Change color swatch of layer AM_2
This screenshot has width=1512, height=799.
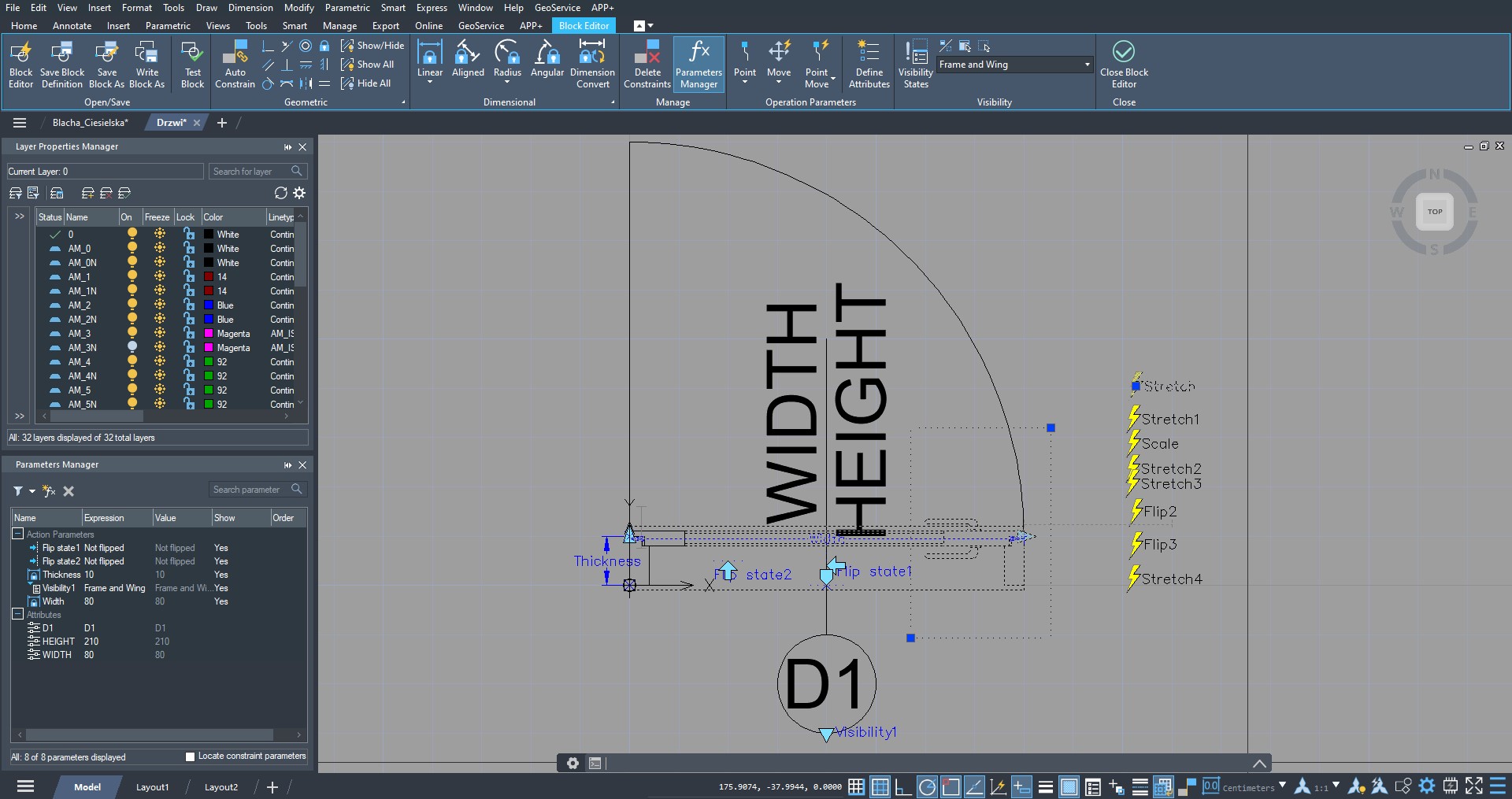209,305
